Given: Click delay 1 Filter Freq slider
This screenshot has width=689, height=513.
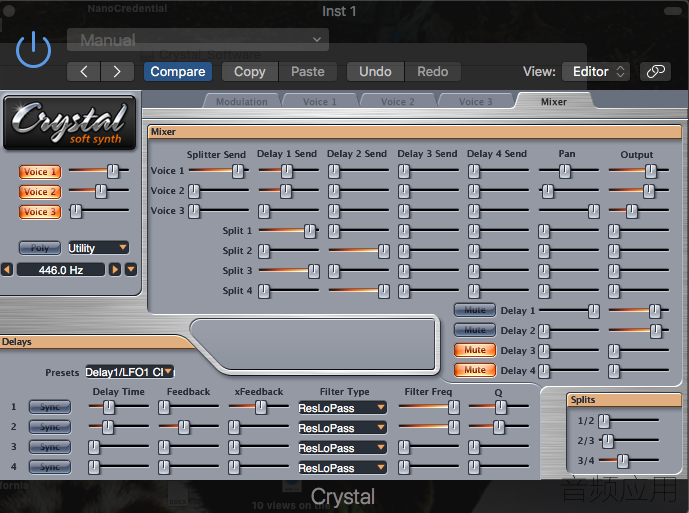Looking at the screenshot, I should coord(429,407).
